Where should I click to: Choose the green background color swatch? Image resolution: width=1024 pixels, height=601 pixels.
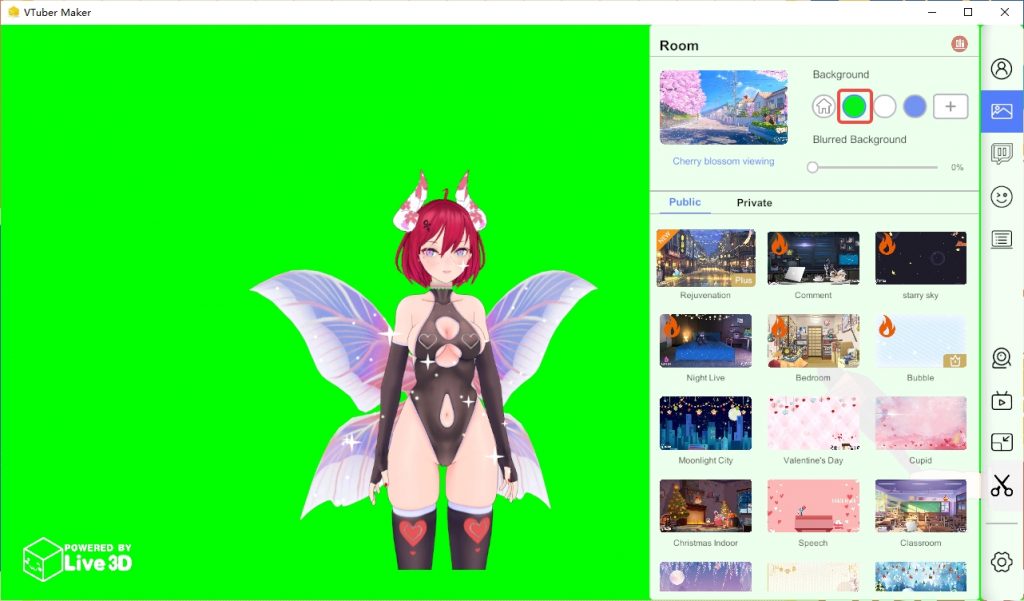click(854, 106)
